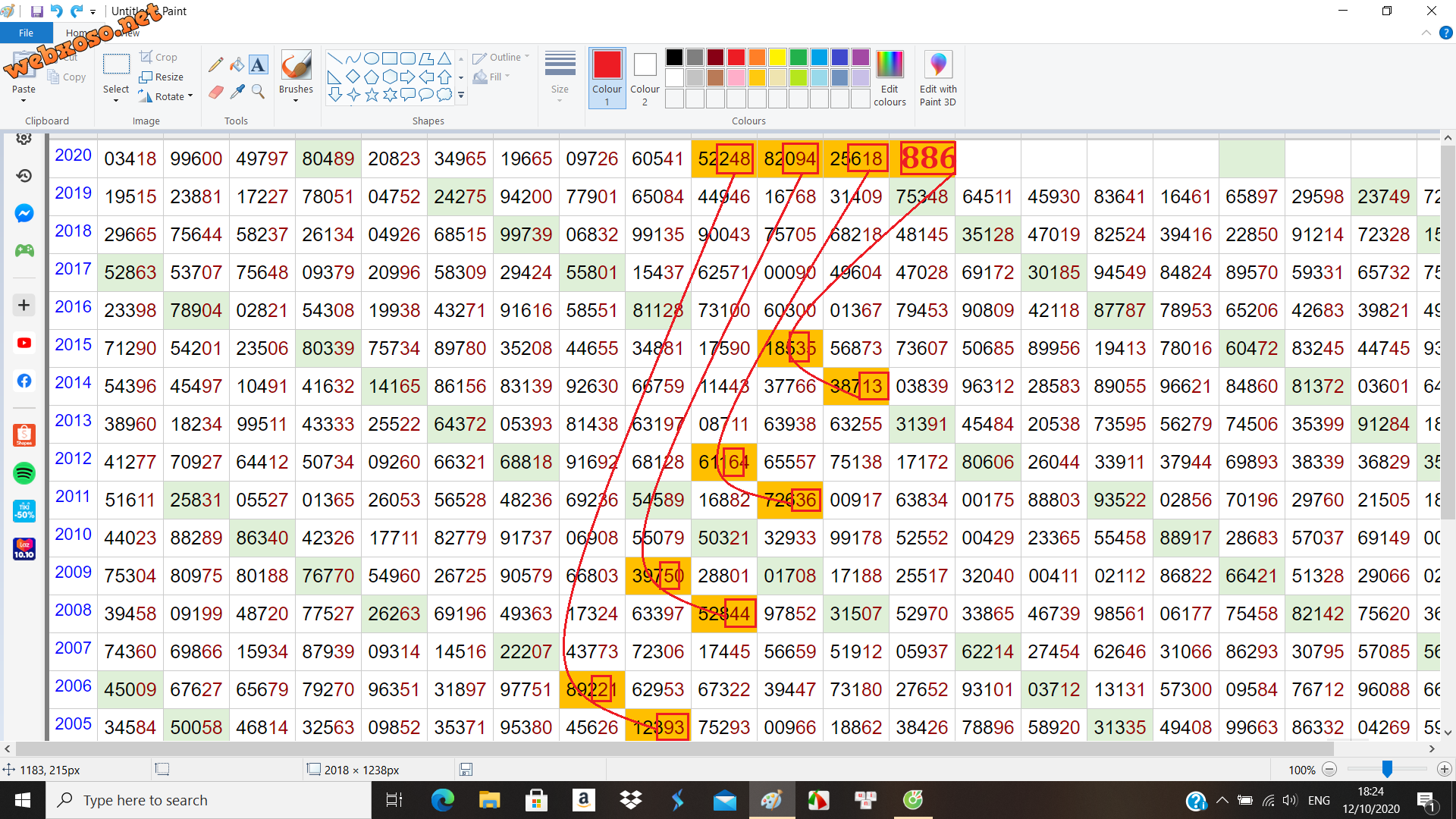Pick the yellow colour swatch

[778, 57]
